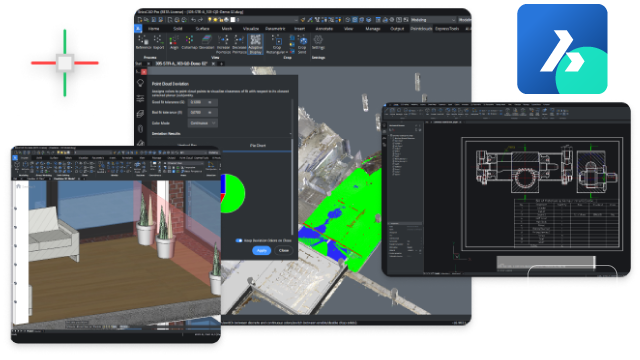Open Pointcloud Settings gear icon
Screen dimensions: 640x360
click(x=318, y=42)
